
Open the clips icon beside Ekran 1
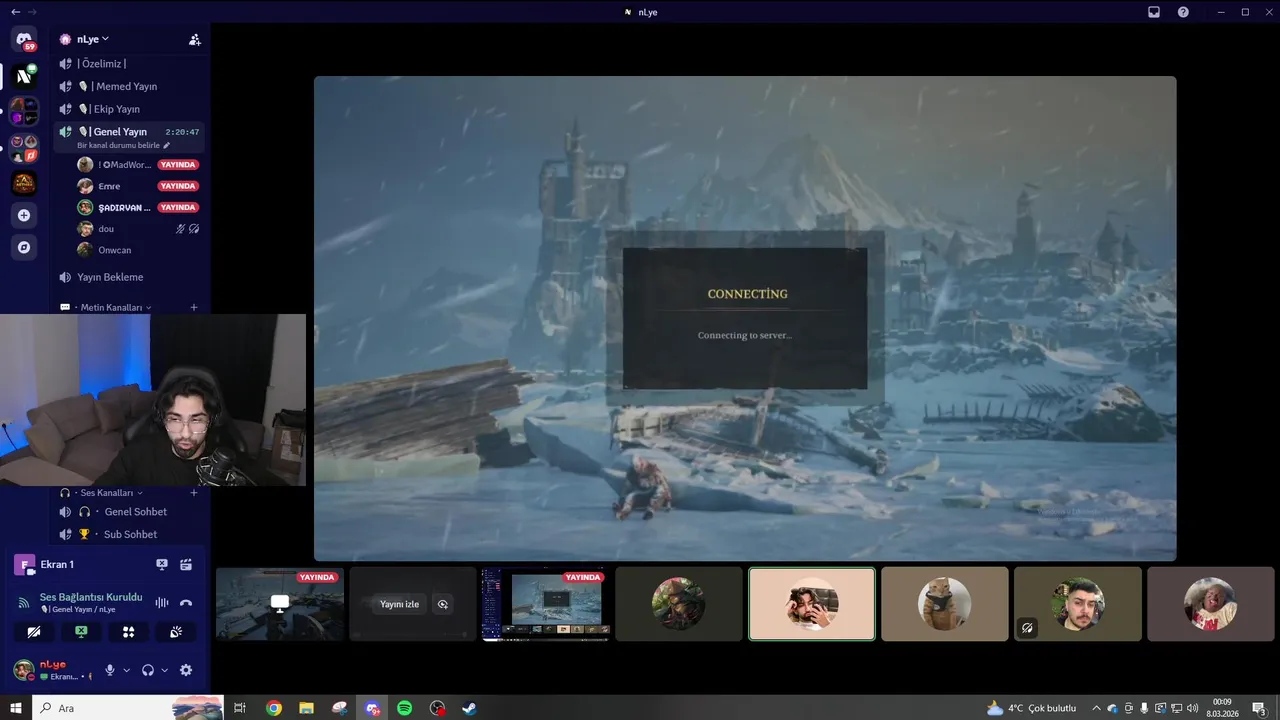(x=185, y=564)
